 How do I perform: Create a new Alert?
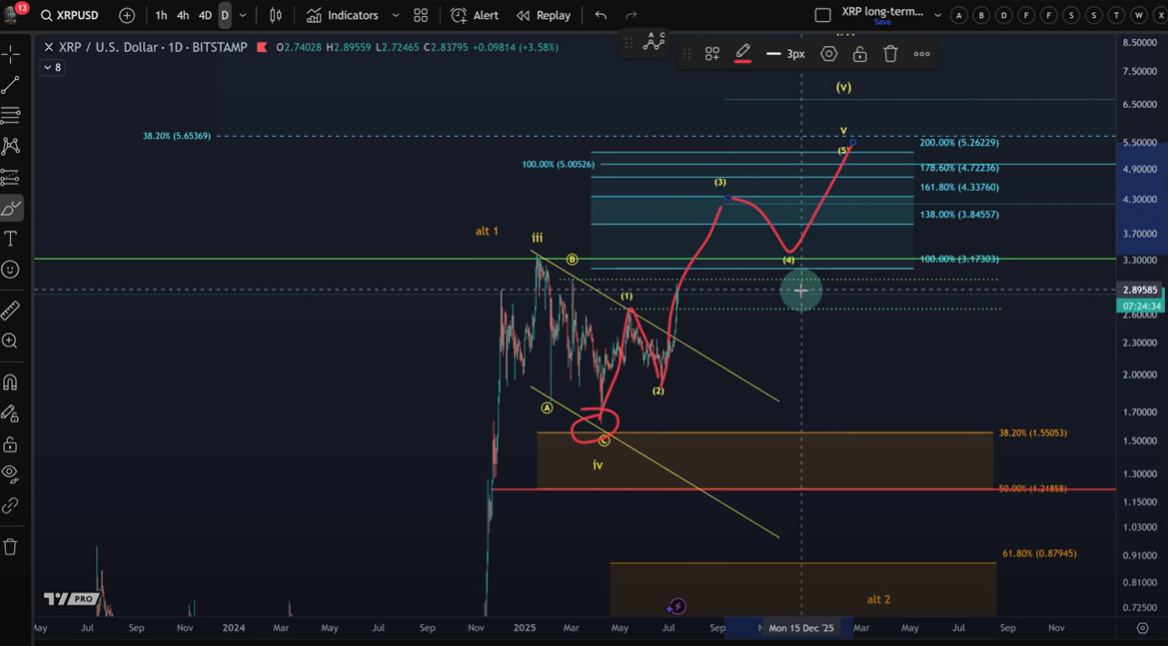point(475,15)
